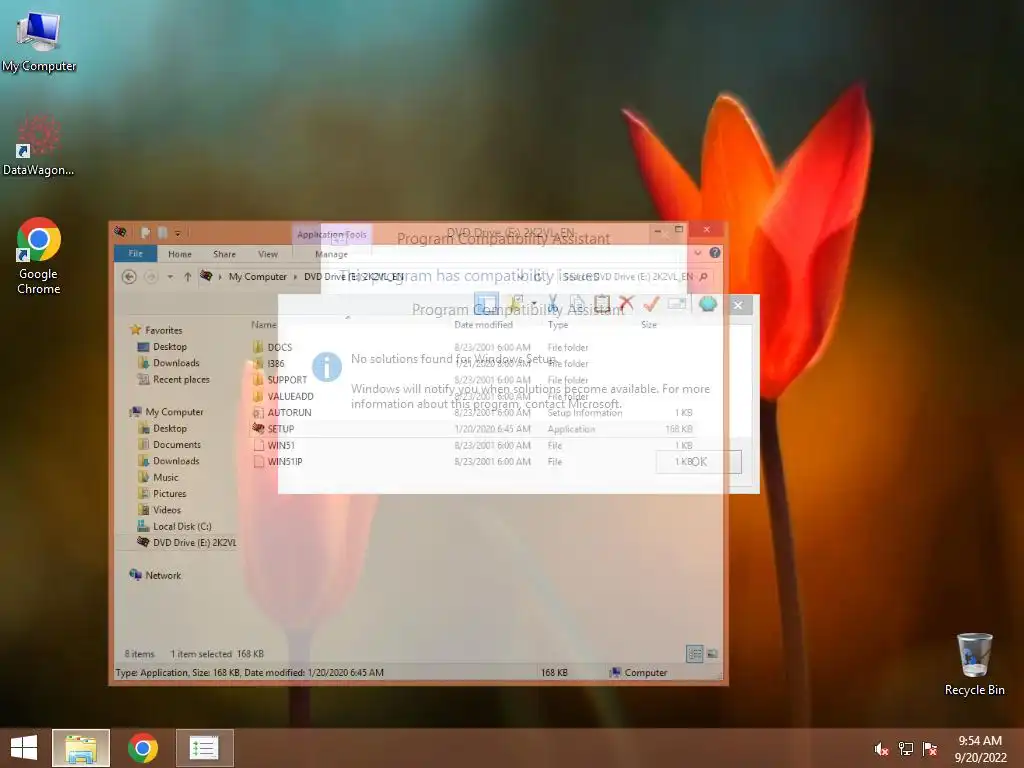
Task: Click the muted volume tray icon
Action: (881, 749)
